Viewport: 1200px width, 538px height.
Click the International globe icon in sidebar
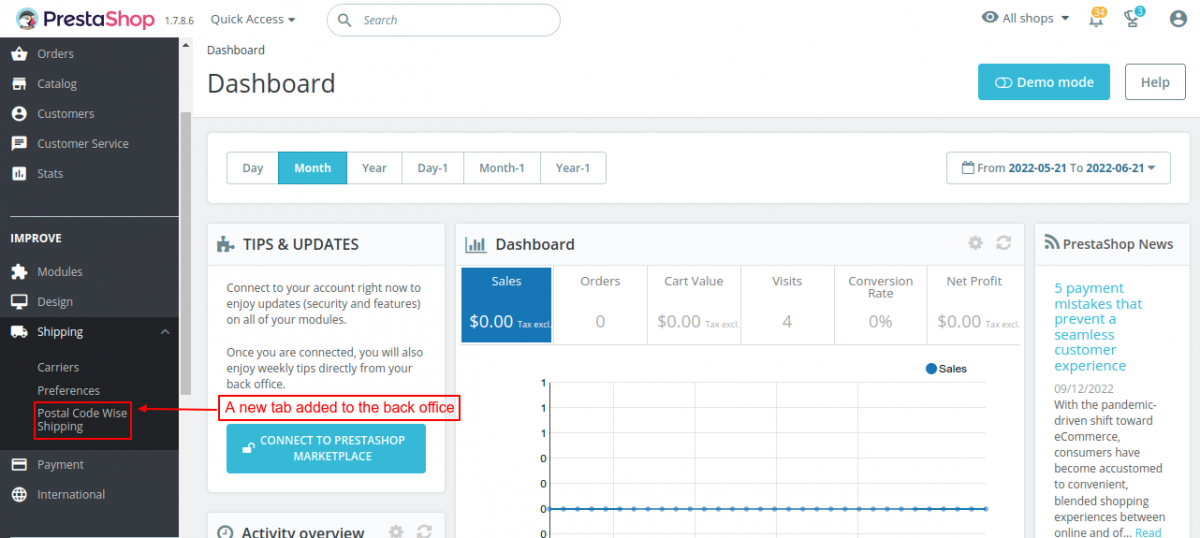click(19, 495)
